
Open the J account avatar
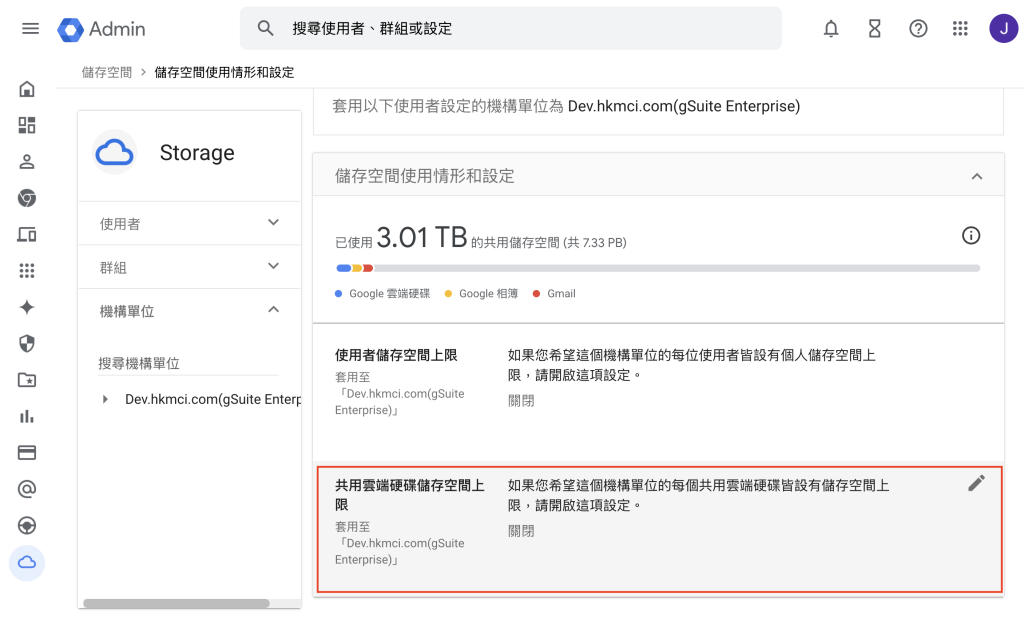coord(1003,29)
